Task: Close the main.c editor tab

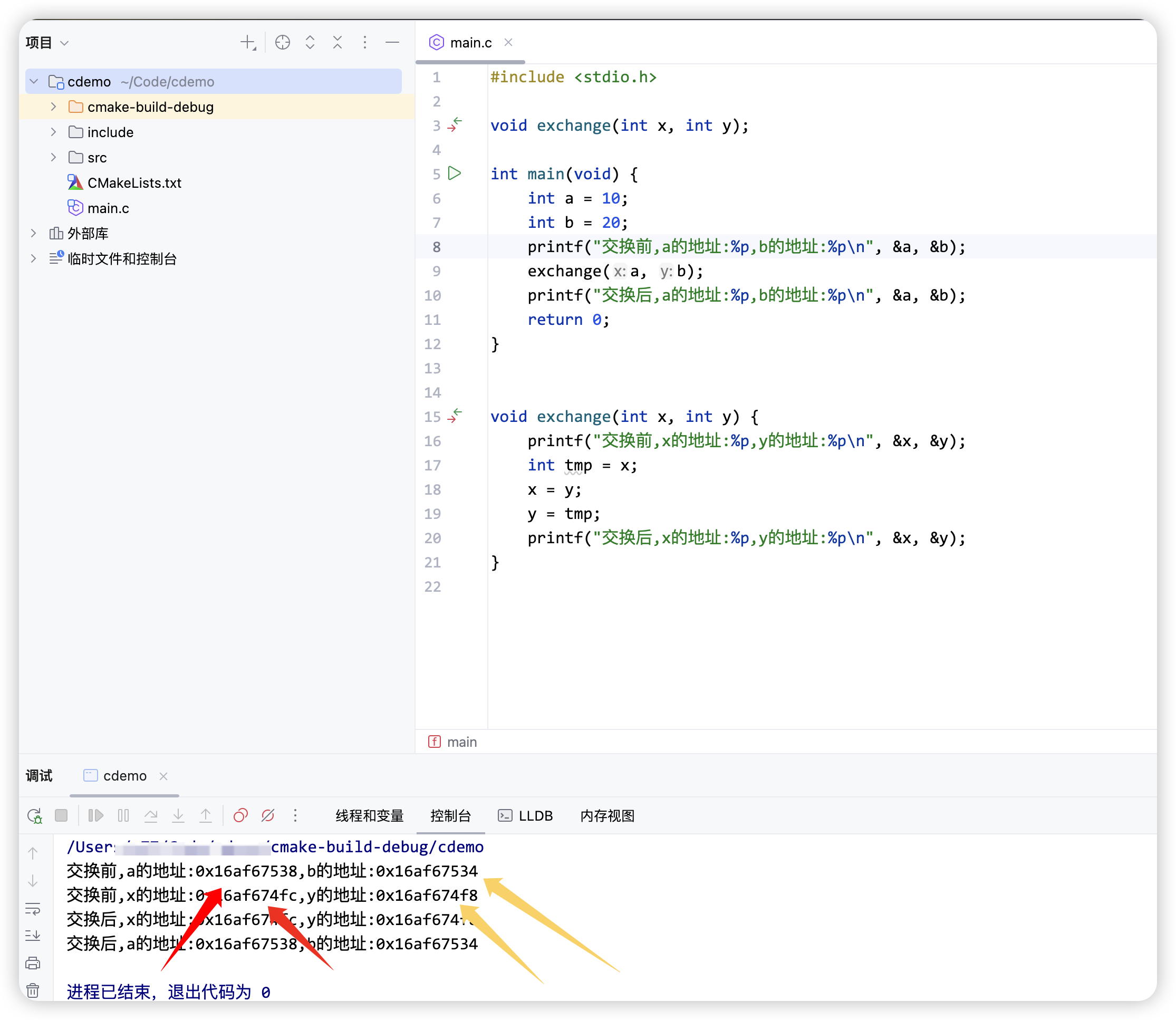Action: pyautogui.click(x=508, y=43)
